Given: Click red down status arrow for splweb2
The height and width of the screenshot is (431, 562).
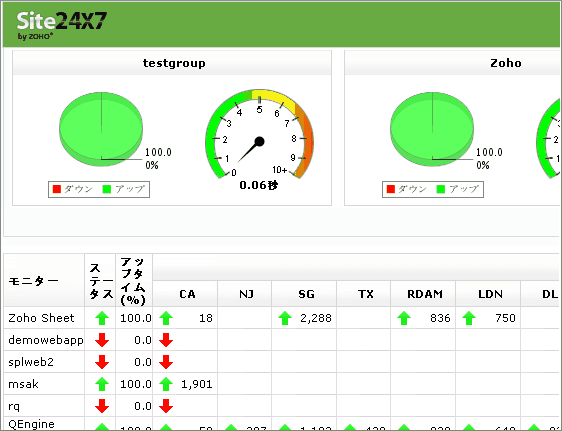Looking at the screenshot, I should (x=102, y=362).
